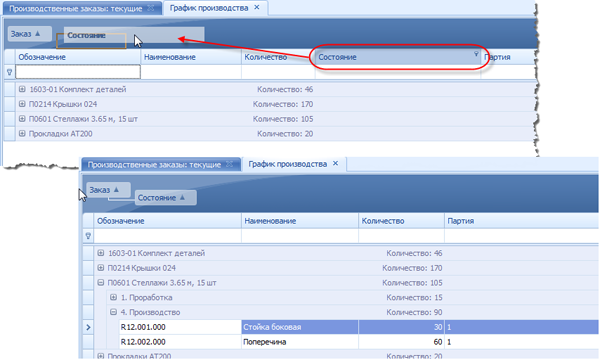
Task: Toggle sort on Заказ group chip, lower window
Action: click(108, 190)
